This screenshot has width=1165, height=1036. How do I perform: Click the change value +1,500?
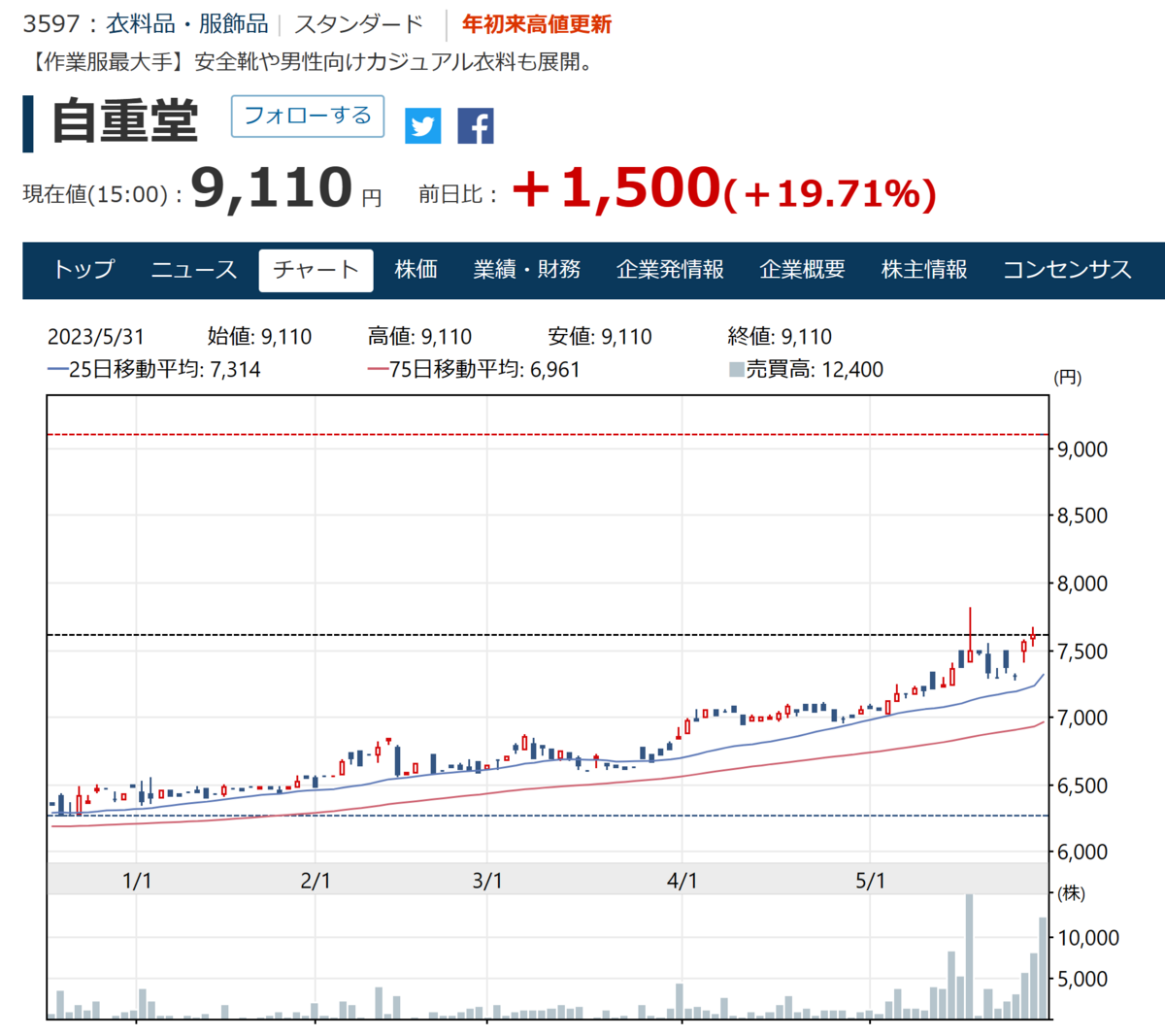(x=616, y=186)
